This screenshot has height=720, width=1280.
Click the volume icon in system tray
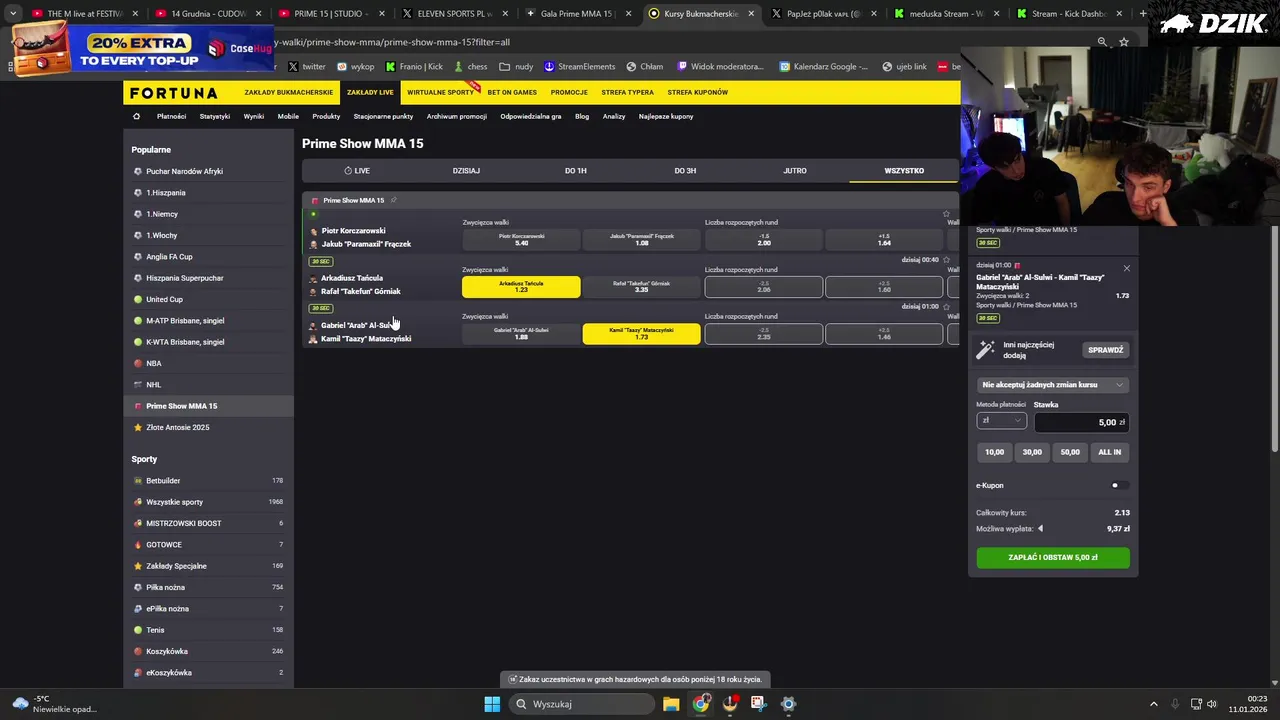point(1212,704)
